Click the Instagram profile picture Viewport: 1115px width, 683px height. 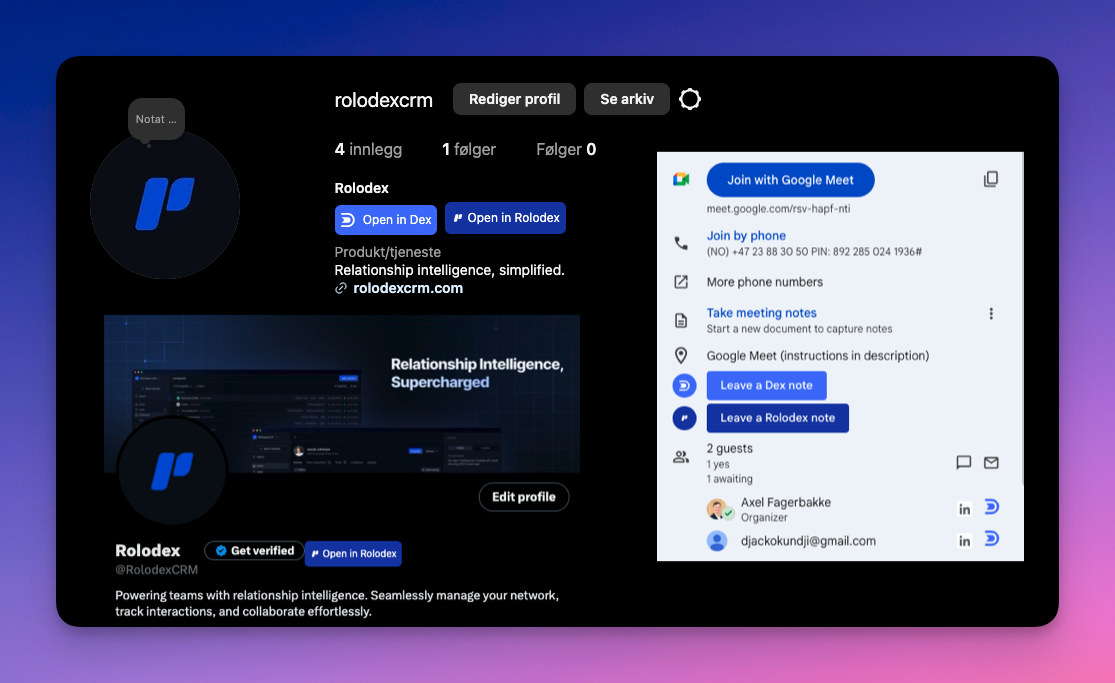point(165,205)
